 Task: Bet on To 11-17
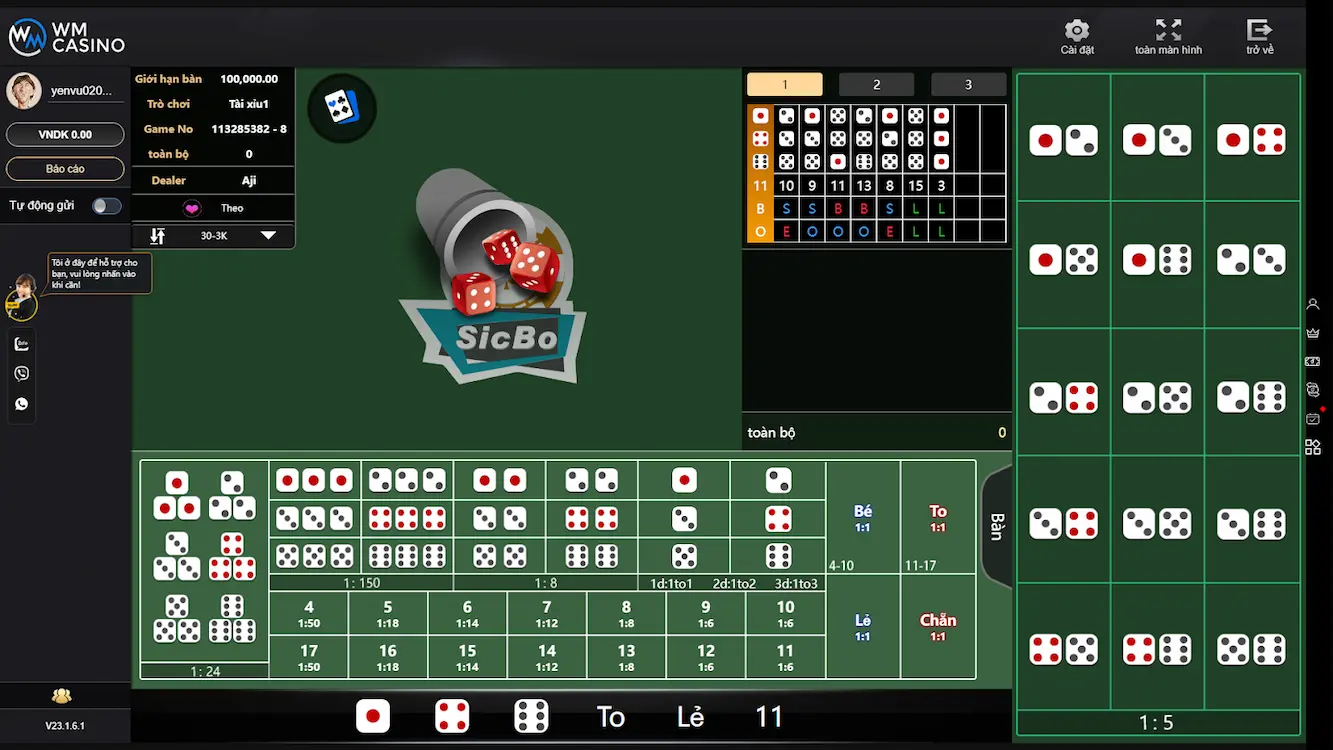[938, 517]
